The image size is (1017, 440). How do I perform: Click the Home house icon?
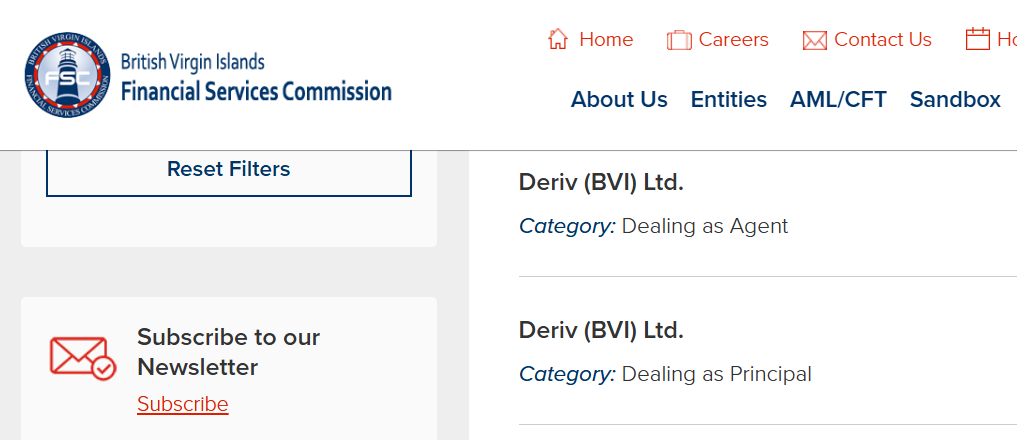point(558,39)
